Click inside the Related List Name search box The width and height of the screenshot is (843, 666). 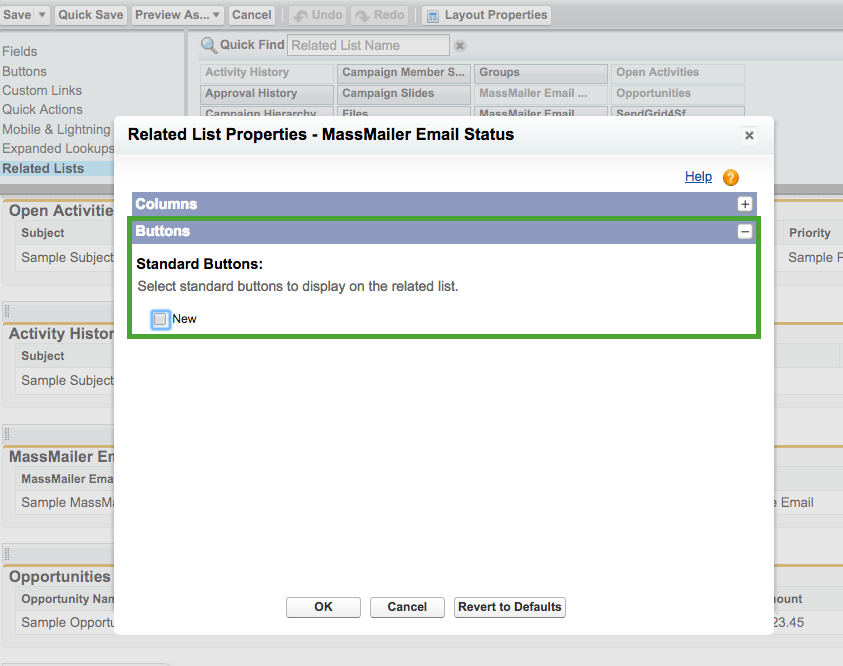tap(368, 44)
